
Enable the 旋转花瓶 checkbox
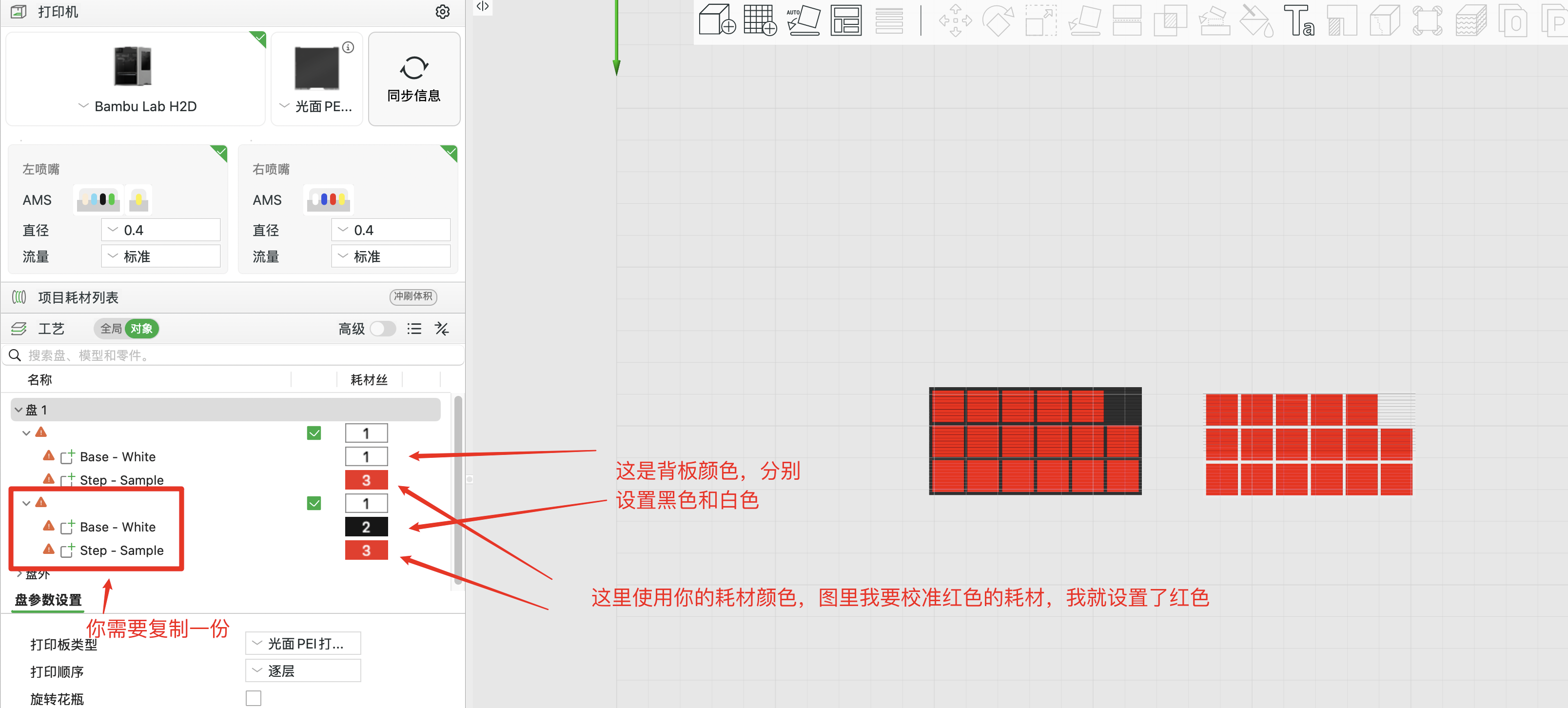(x=254, y=698)
